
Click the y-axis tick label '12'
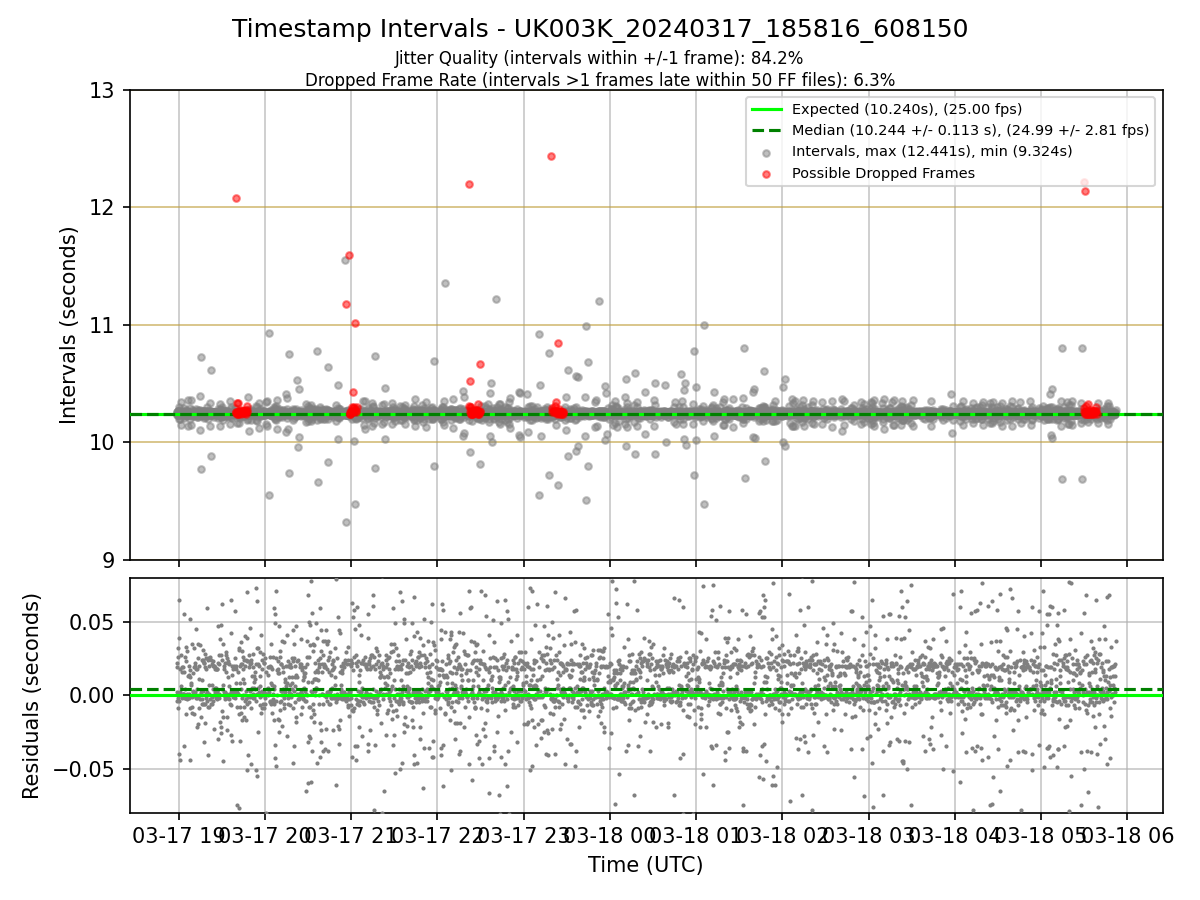[x=104, y=208]
